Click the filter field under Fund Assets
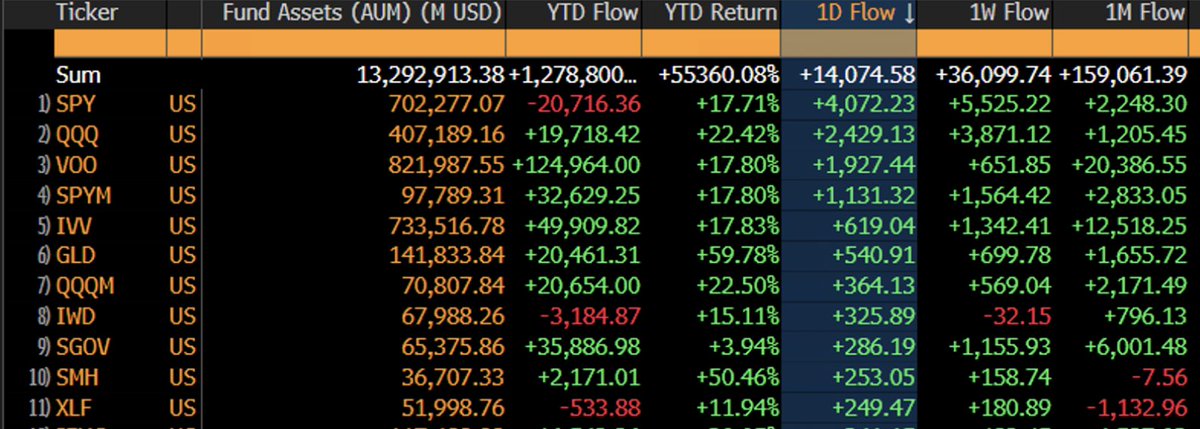1200x429 pixels. (x=354, y=44)
